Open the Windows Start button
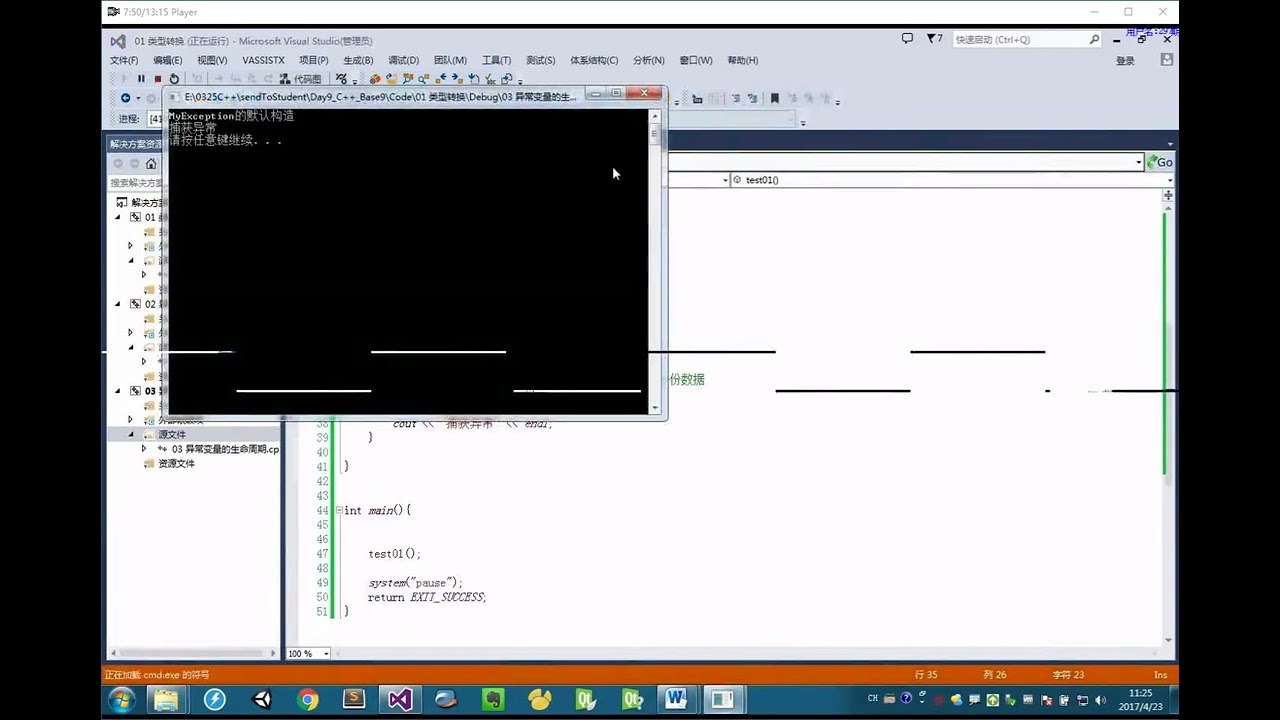 pyautogui.click(x=122, y=699)
